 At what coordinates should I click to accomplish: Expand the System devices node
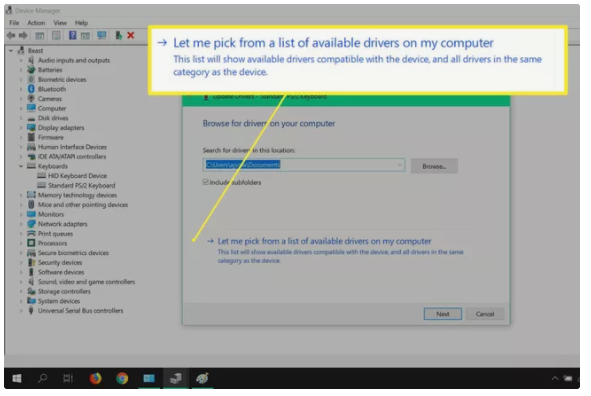click(21, 301)
